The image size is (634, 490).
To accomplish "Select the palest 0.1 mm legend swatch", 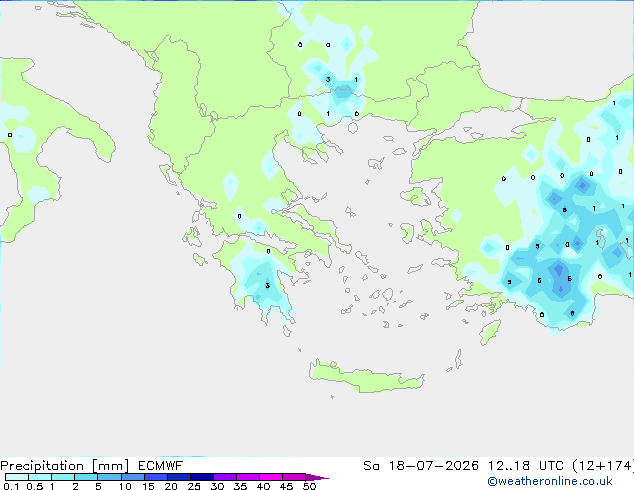I will click(x=17, y=477).
